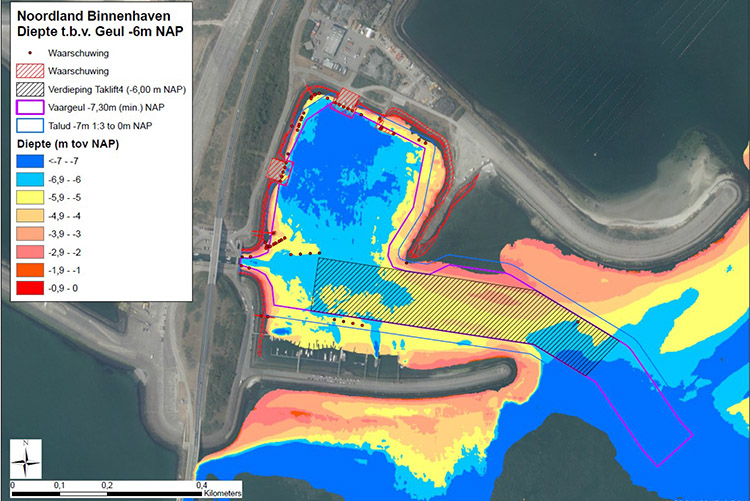Click the north arrow compass icon
The width and height of the screenshot is (750, 501).
click(26, 459)
